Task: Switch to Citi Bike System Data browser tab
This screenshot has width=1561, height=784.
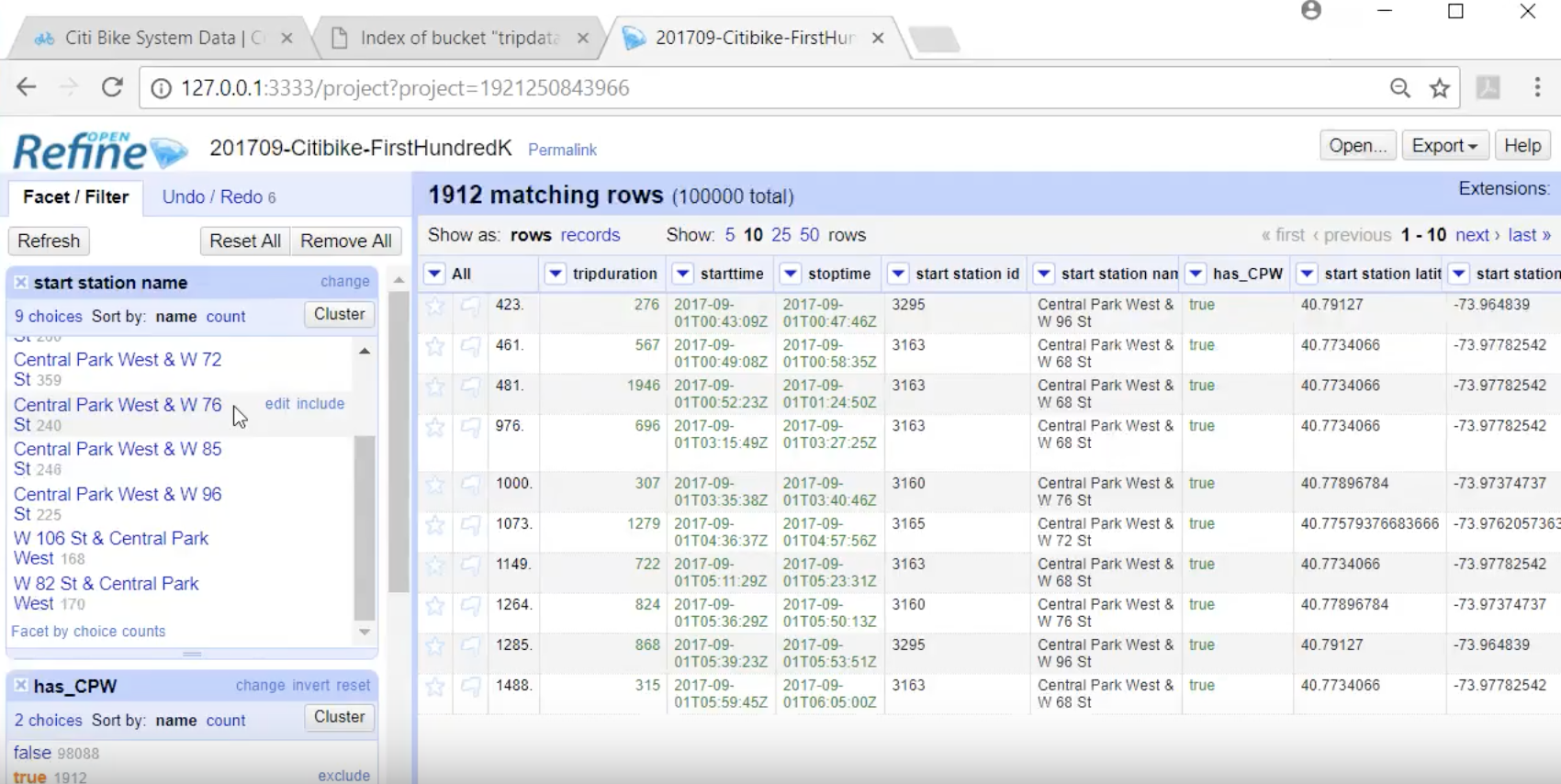Action: [163, 38]
